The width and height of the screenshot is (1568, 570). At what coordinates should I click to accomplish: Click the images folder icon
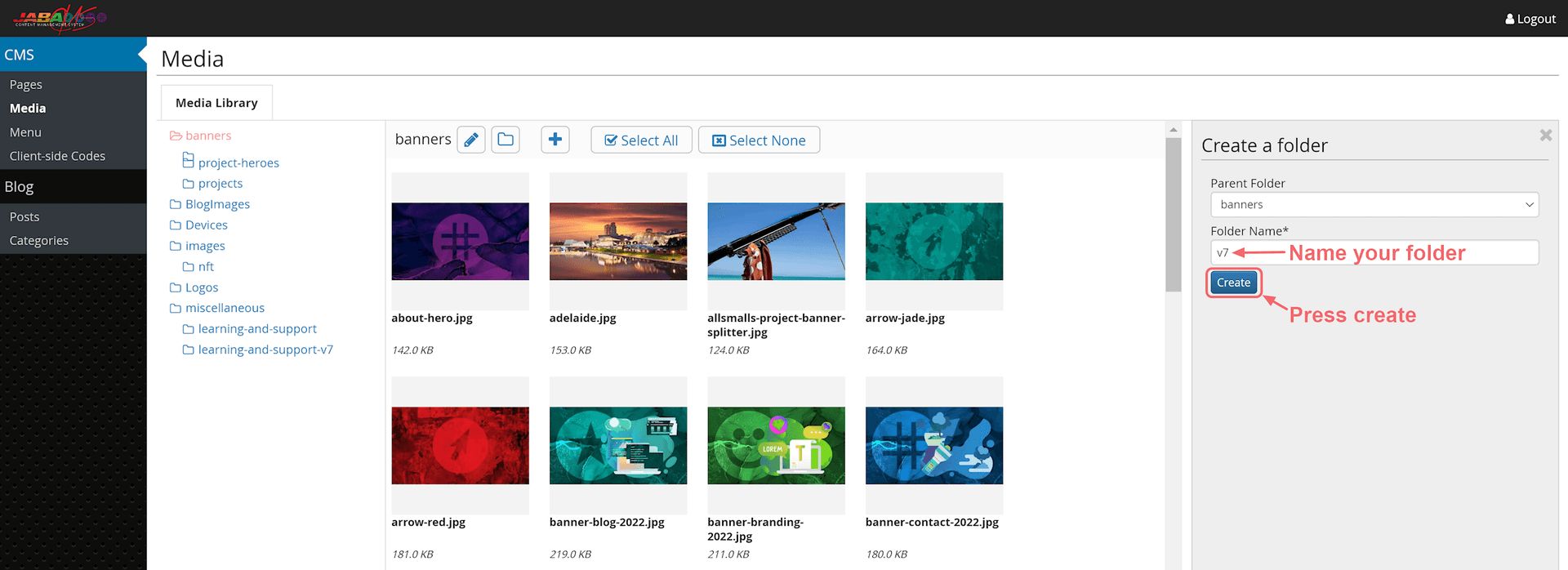tap(176, 246)
